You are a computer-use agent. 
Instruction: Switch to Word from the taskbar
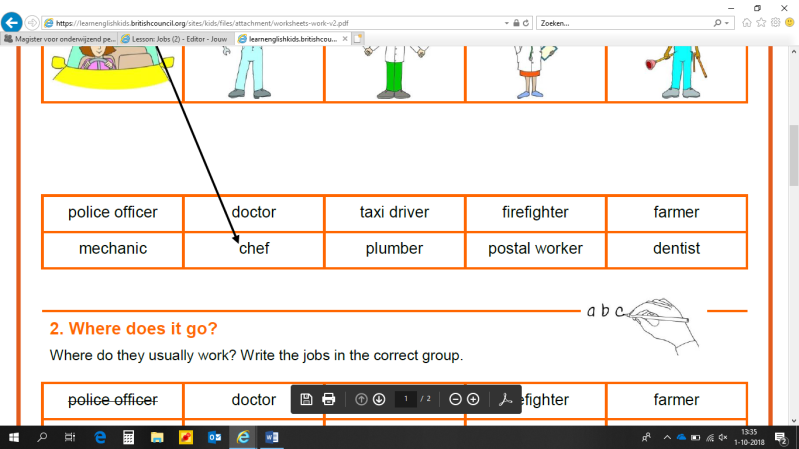pyautogui.click(x=272, y=437)
